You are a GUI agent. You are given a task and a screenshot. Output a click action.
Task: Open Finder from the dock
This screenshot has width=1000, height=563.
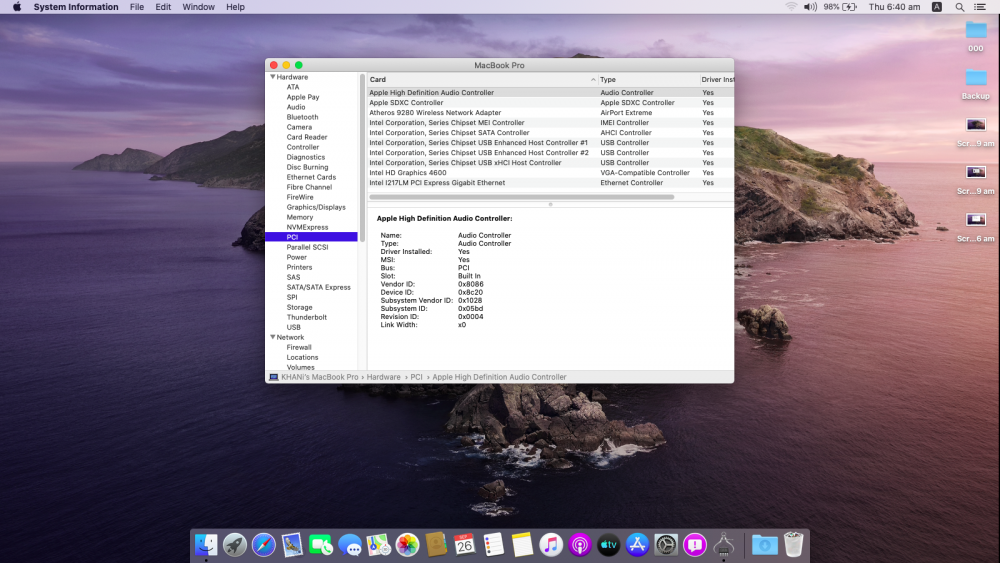pos(206,545)
